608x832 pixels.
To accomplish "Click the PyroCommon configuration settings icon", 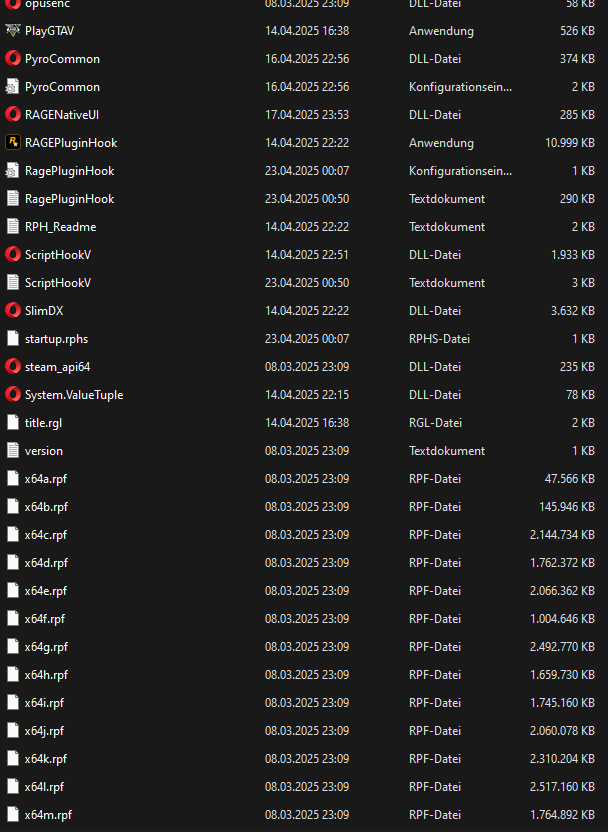I will click(13, 86).
